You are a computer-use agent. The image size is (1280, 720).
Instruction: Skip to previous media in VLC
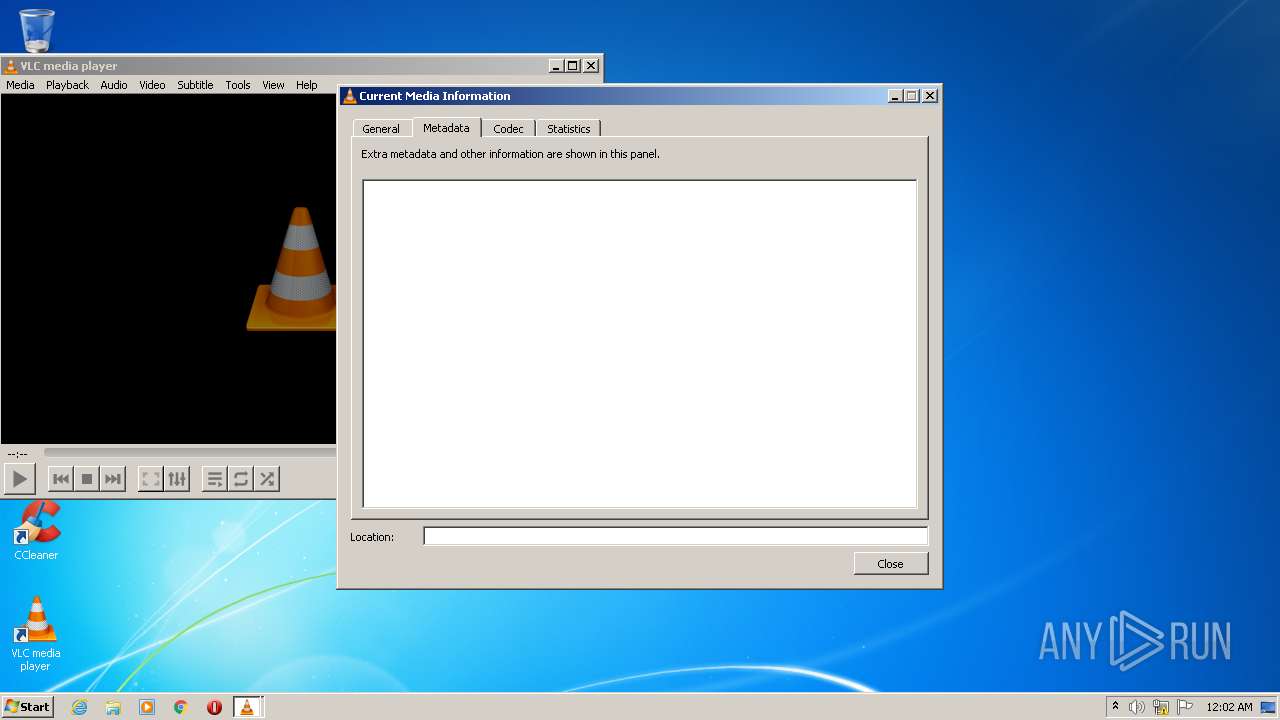tap(61, 479)
